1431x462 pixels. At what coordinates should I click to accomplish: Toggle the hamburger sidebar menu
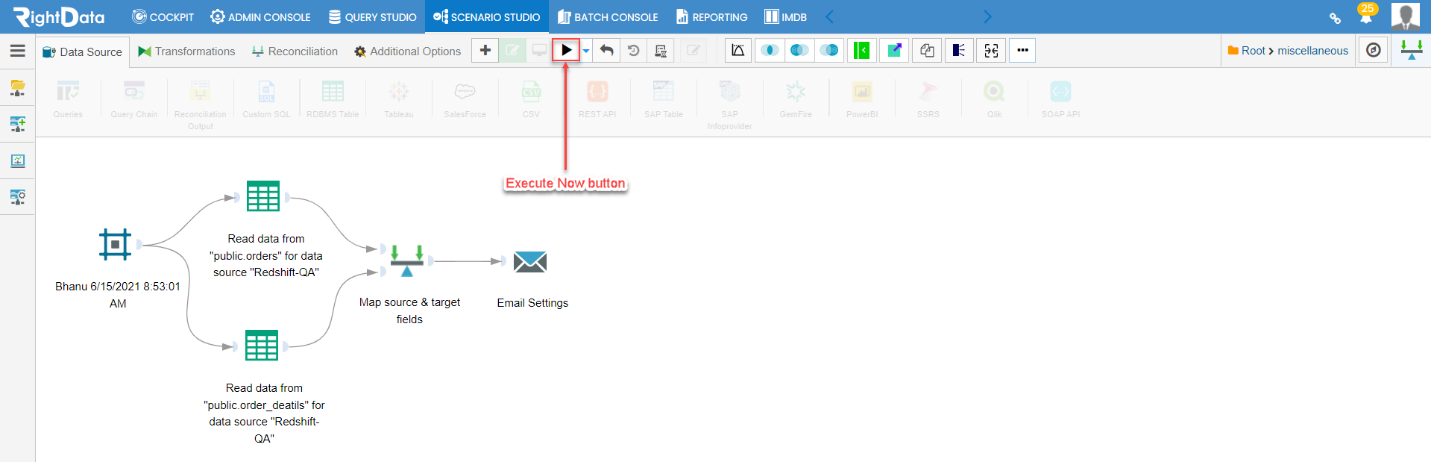click(17, 51)
